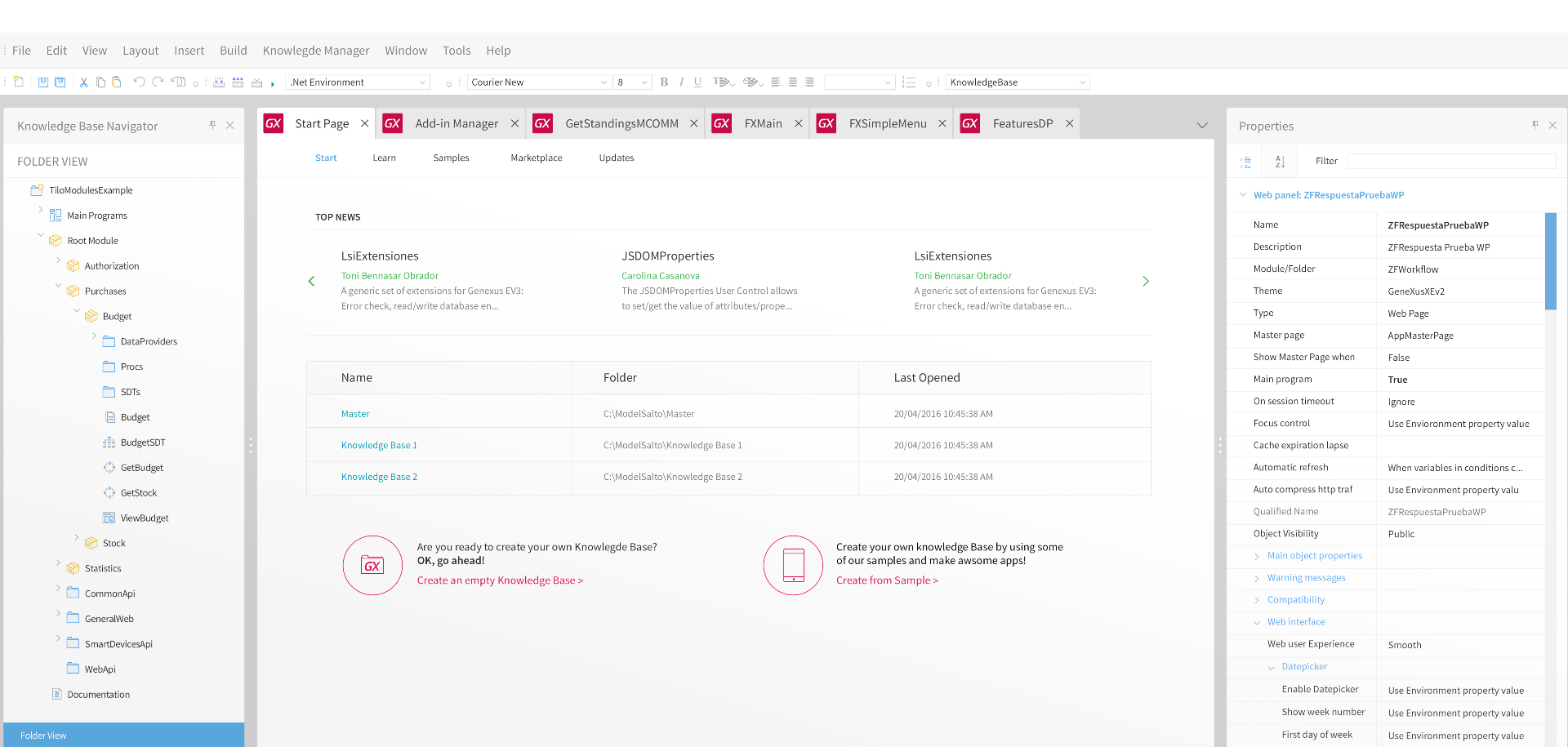Switch Properties to categorized view icon

tap(1245, 162)
